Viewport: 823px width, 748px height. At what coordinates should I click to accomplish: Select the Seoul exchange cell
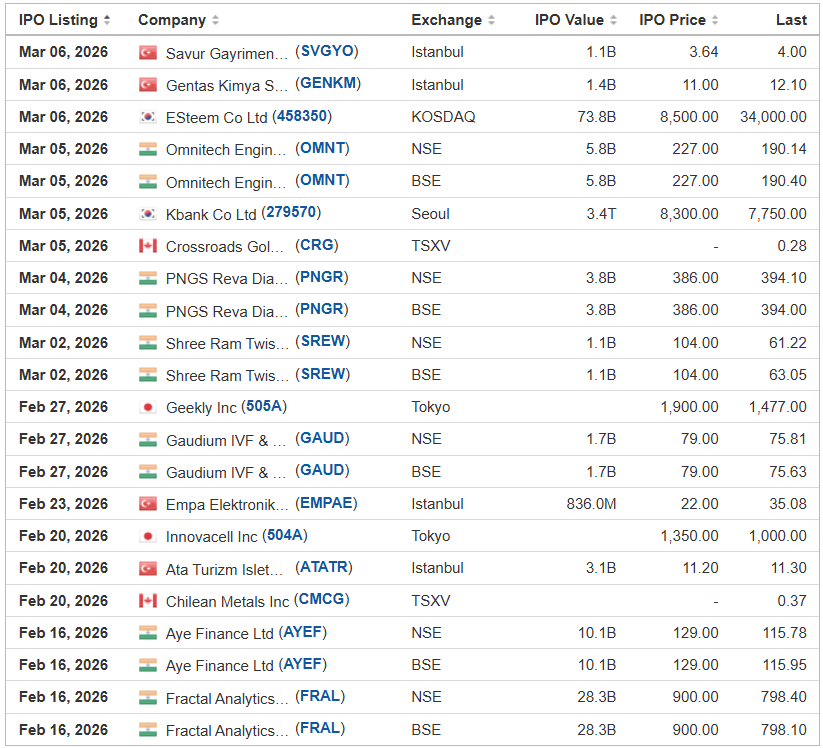(430, 214)
